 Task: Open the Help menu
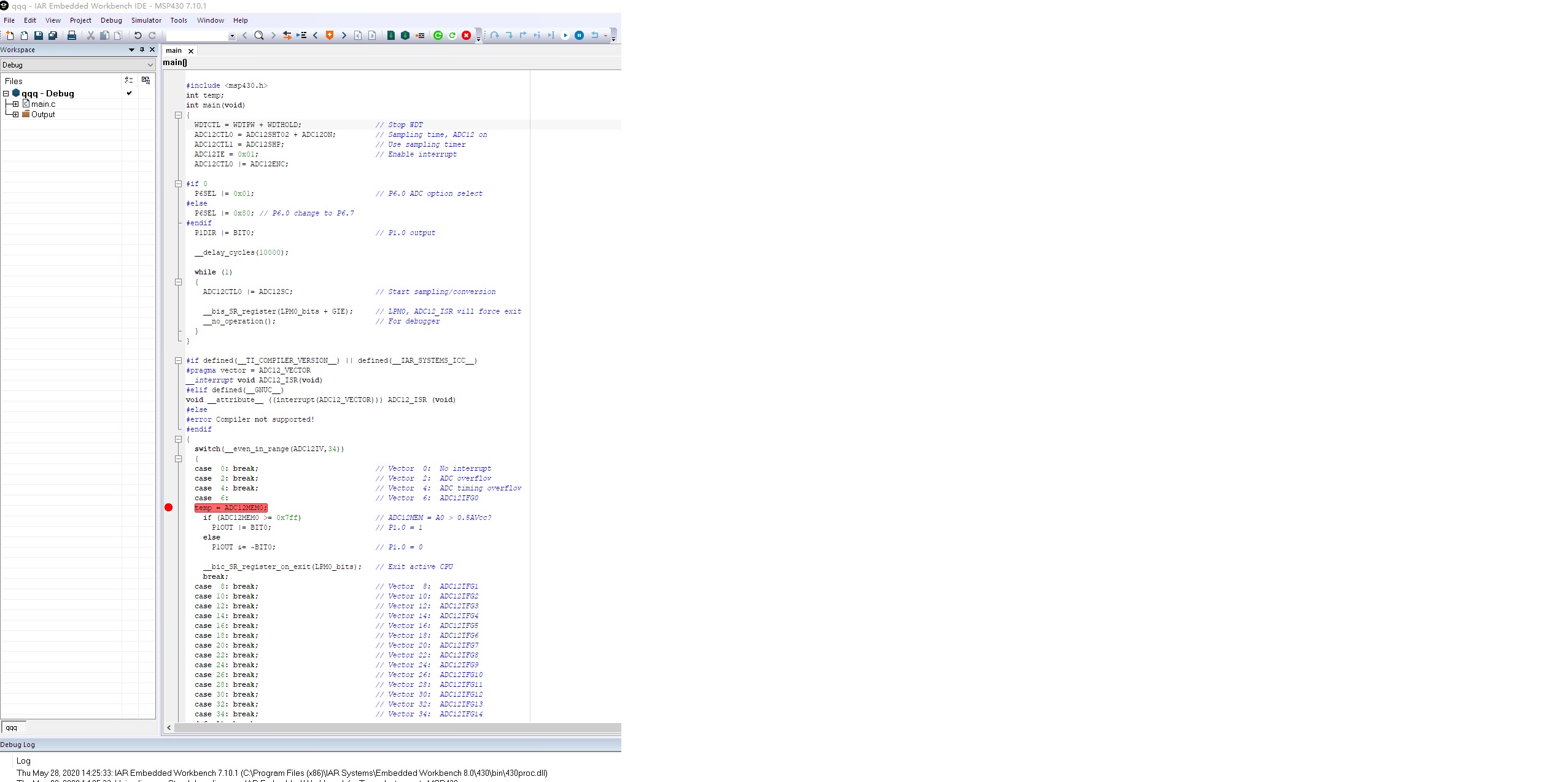[x=241, y=20]
